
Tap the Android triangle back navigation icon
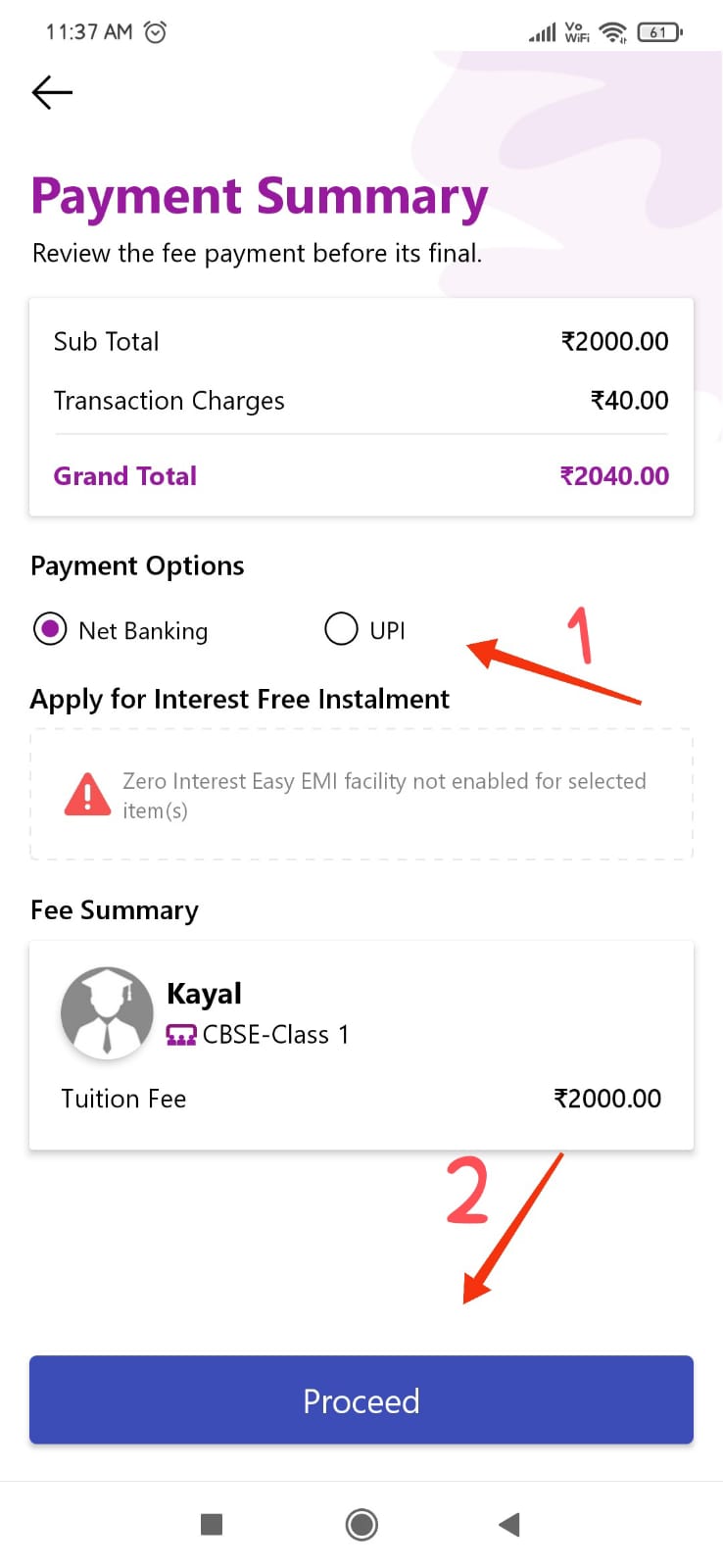pos(508,1524)
